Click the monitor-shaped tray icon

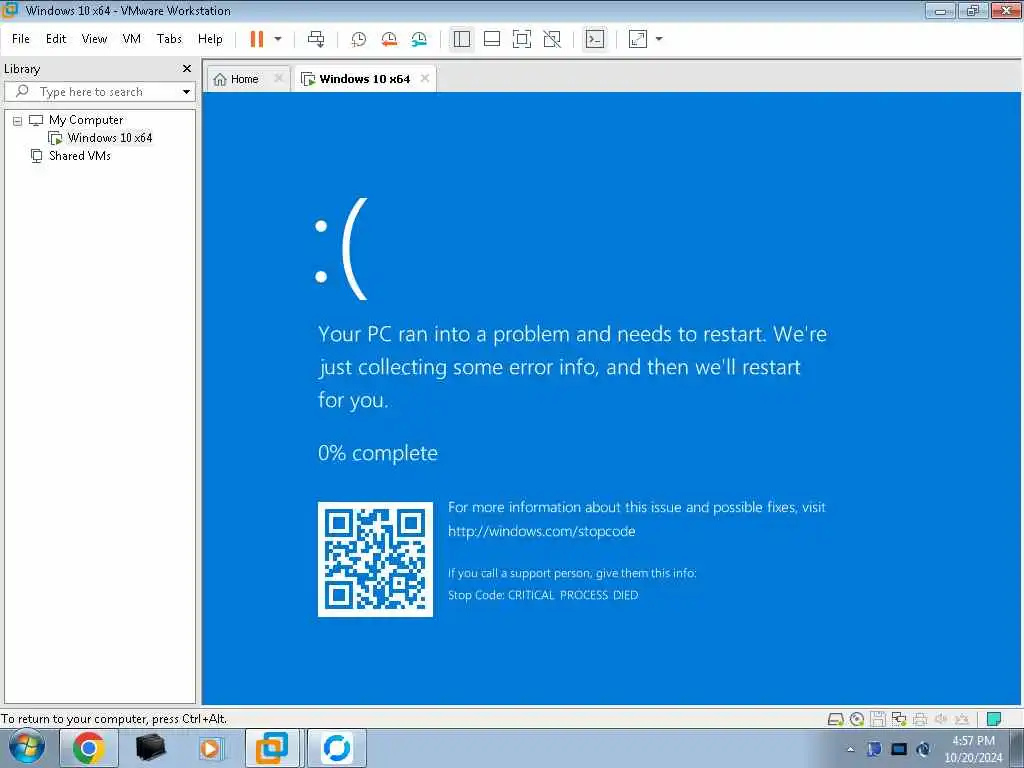(899, 750)
